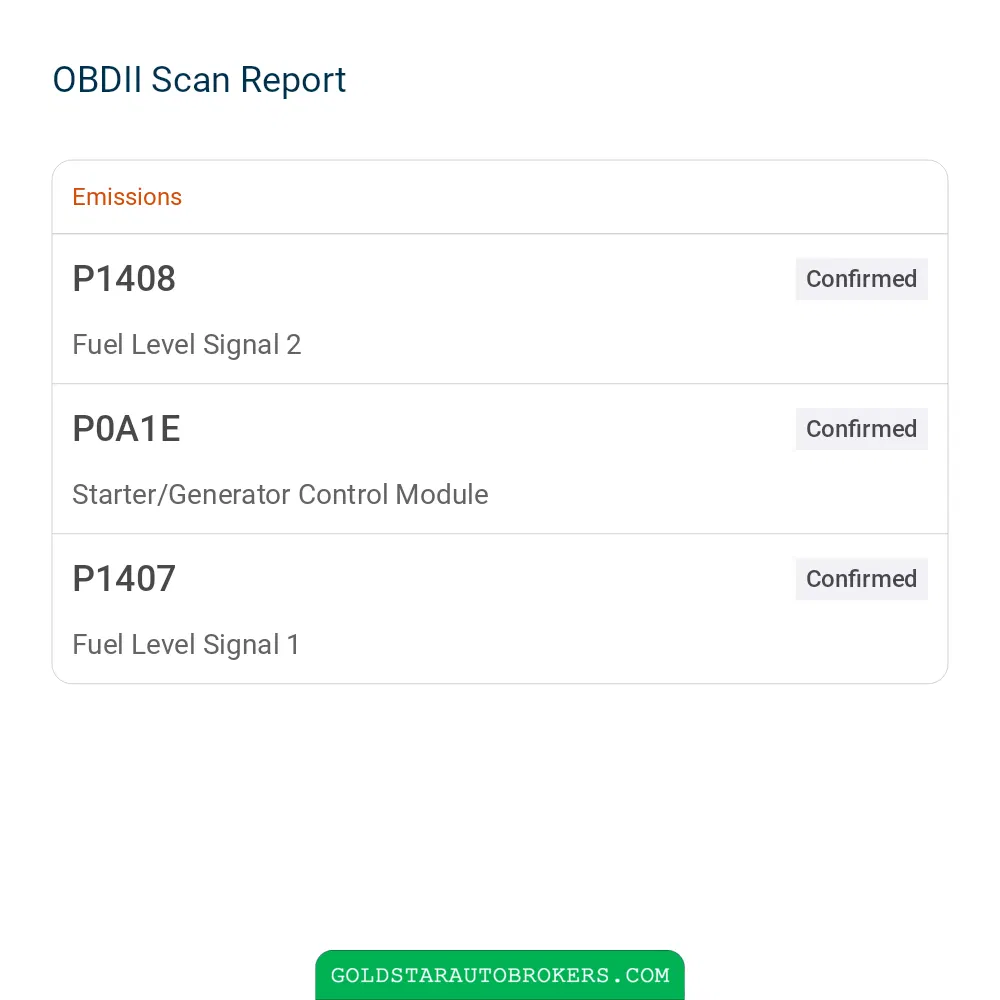Select the Fuel Level Signal 2 description

[x=186, y=345]
